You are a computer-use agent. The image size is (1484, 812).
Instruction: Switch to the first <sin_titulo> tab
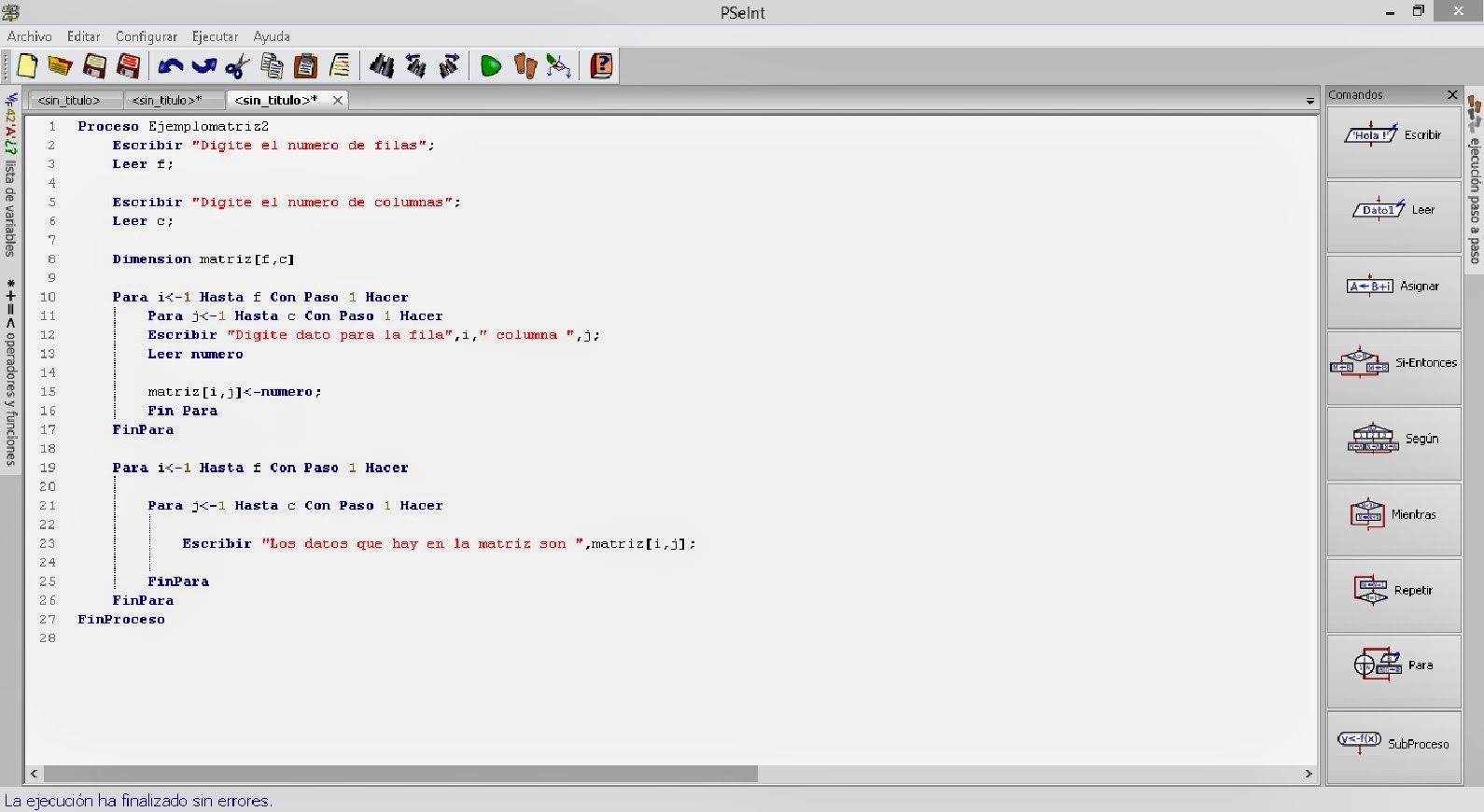point(75,100)
